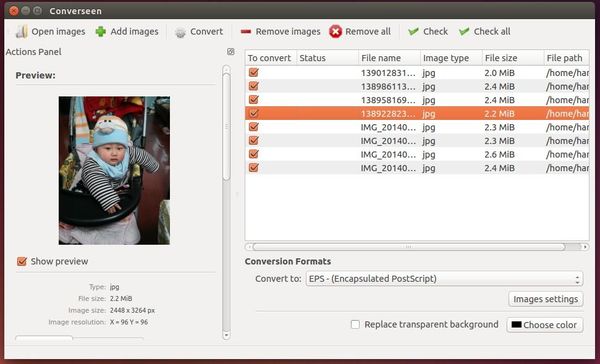Disable the Show preview checkbox

[22, 261]
